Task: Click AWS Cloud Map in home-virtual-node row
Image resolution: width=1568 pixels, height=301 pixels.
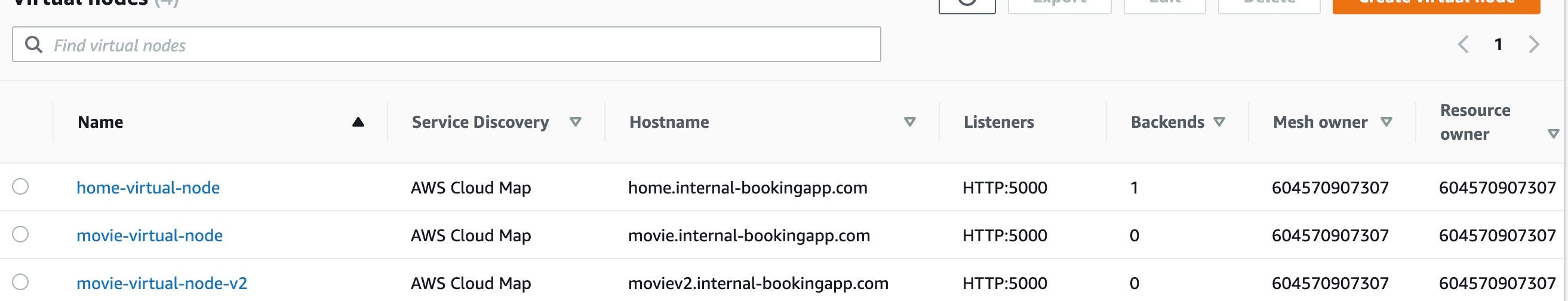Action: tap(471, 188)
